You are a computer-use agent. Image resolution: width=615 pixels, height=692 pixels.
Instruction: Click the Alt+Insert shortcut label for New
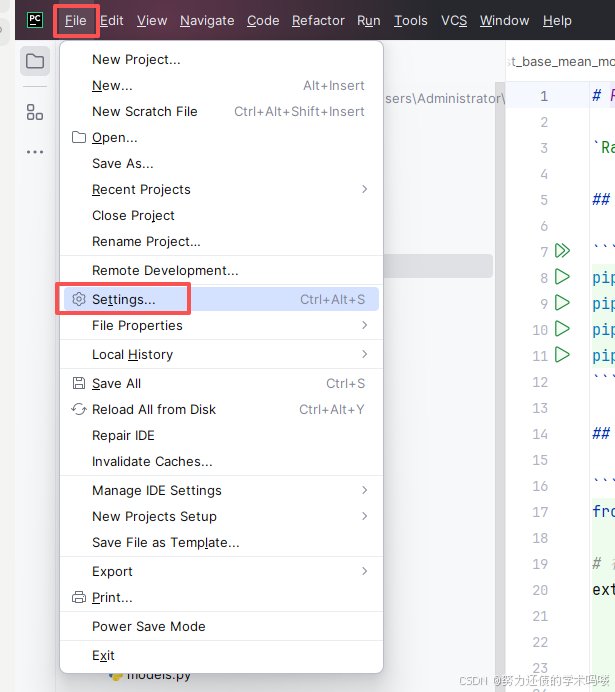coord(334,86)
